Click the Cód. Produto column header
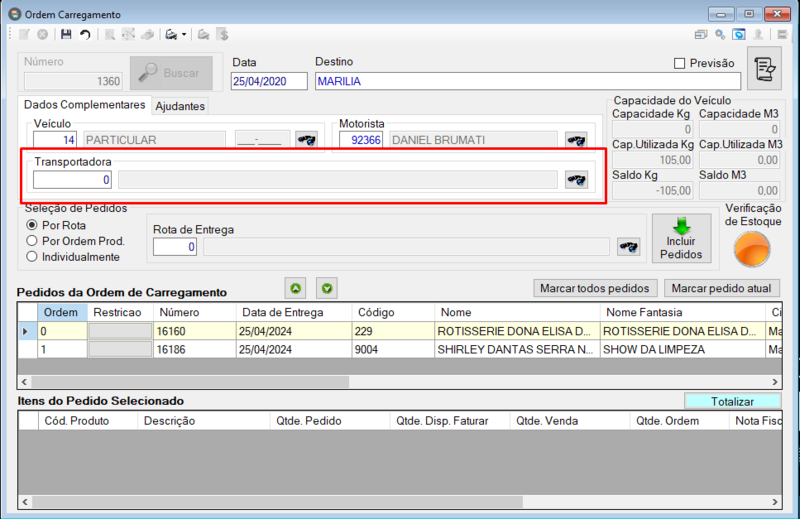Viewport: 800px width, 519px height. click(x=88, y=421)
